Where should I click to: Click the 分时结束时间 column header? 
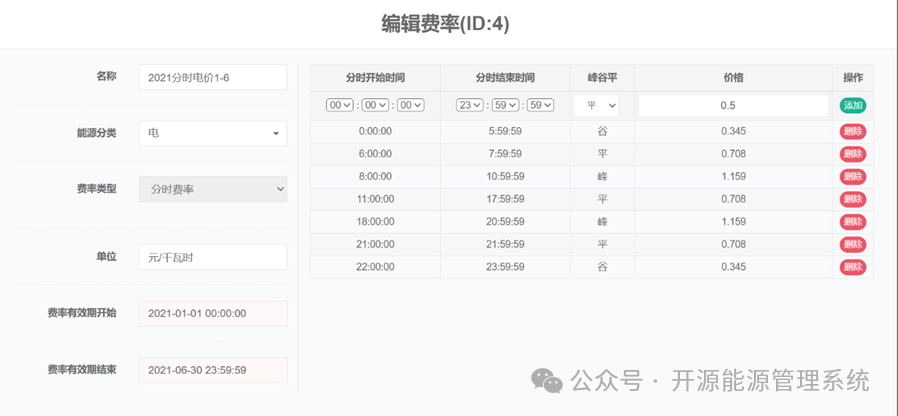pyautogui.click(x=505, y=77)
